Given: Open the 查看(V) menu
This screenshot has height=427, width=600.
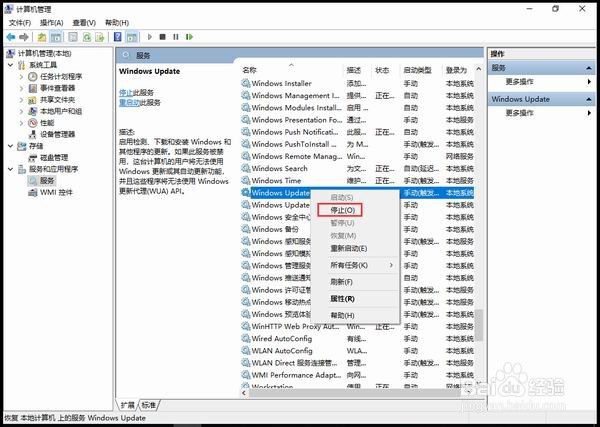Looking at the screenshot, I should tap(84, 23).
